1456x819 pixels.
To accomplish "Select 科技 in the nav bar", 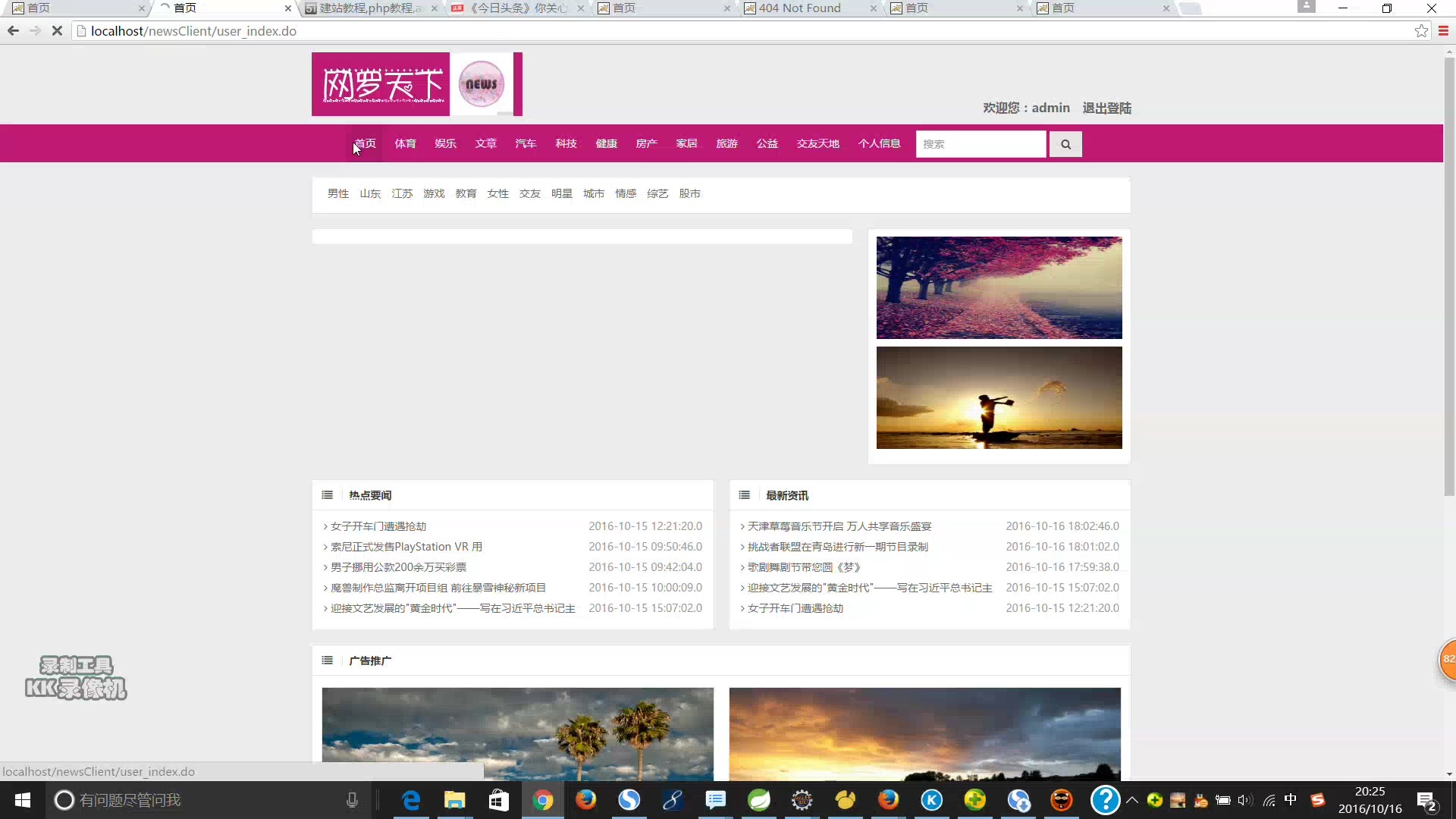I will (566, 143).
